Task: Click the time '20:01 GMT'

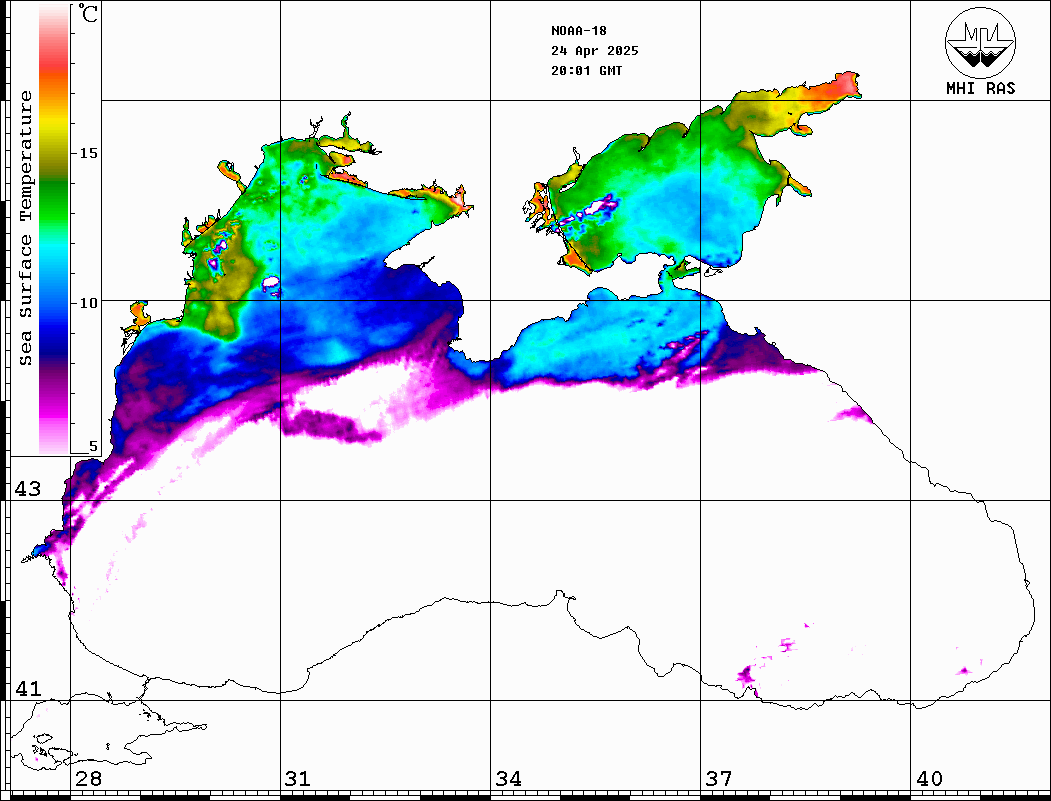Action: coord(586,71)
